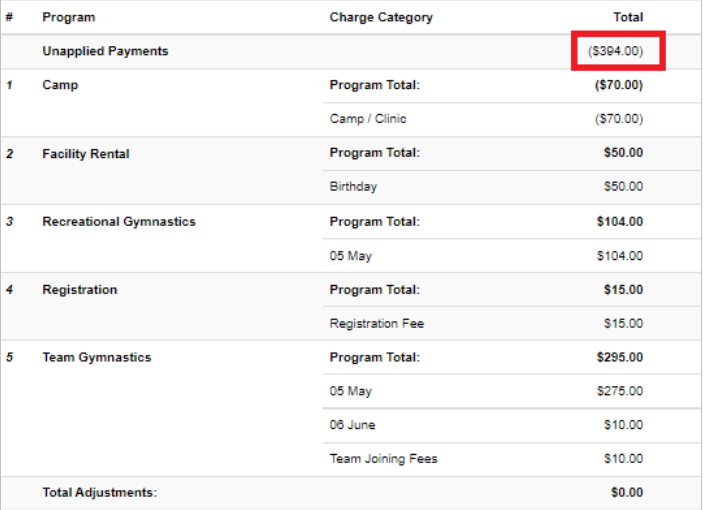Click the Registration Fee charge category
The image size is (704, 510).
click(x=377, y=324)
